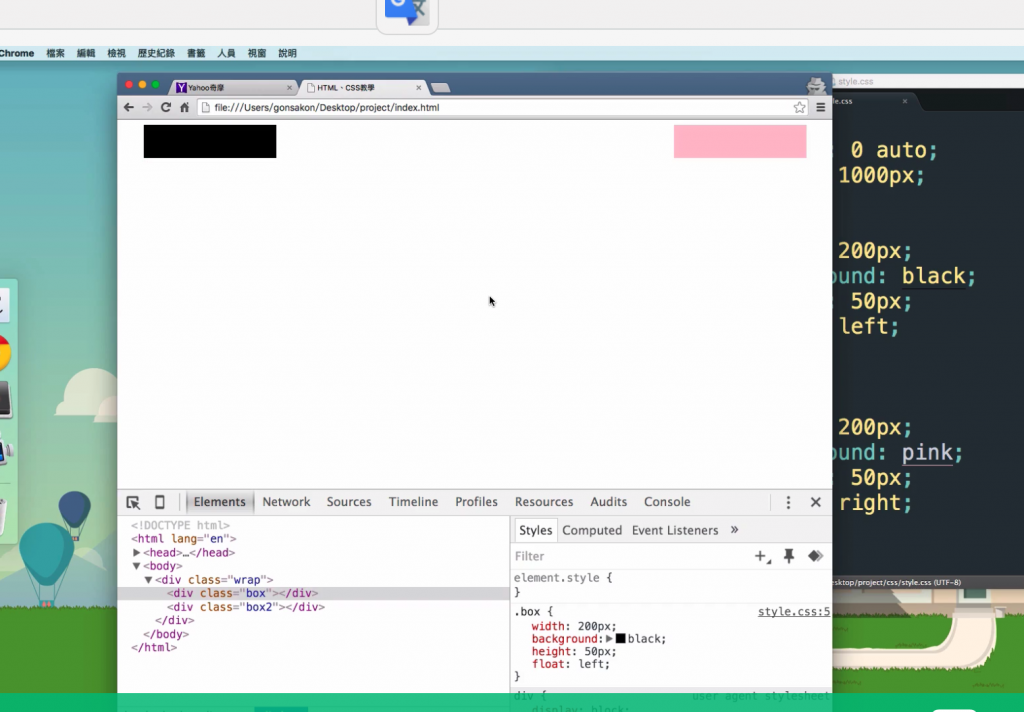Activate the inspect element picker icon

[x=133, y=502]
